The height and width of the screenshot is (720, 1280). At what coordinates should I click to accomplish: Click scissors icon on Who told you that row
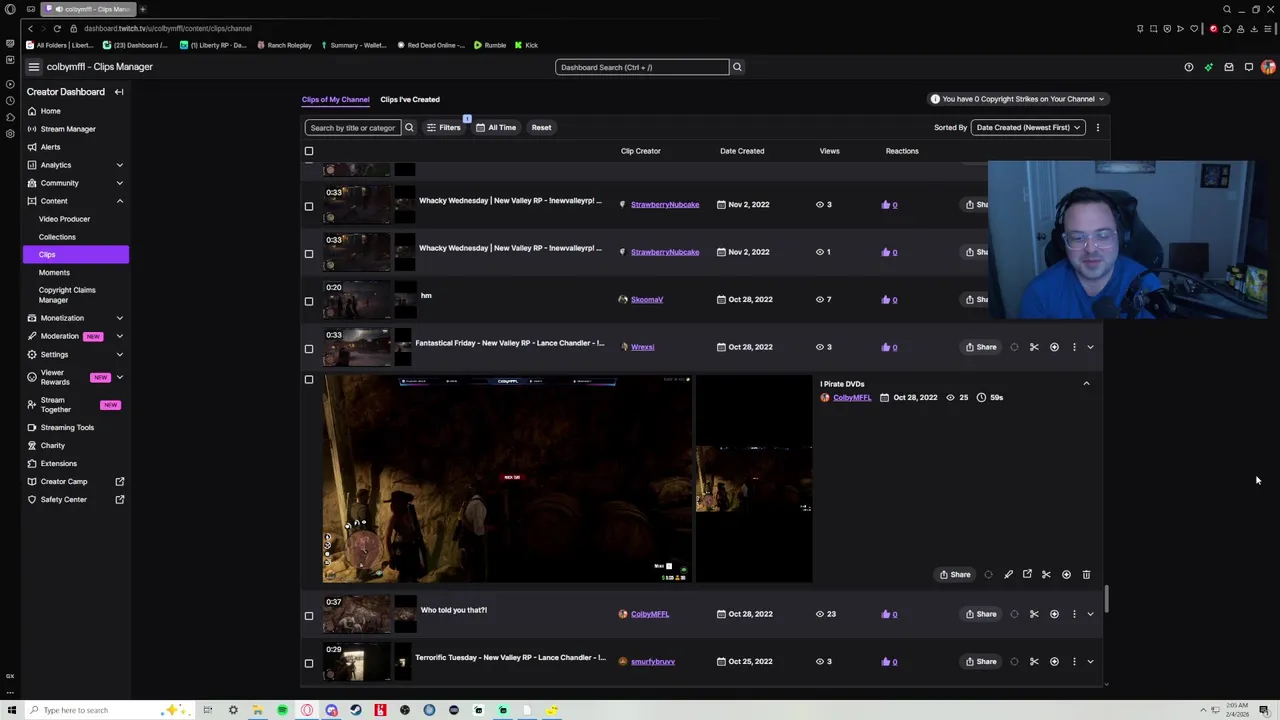(1034, 614)
